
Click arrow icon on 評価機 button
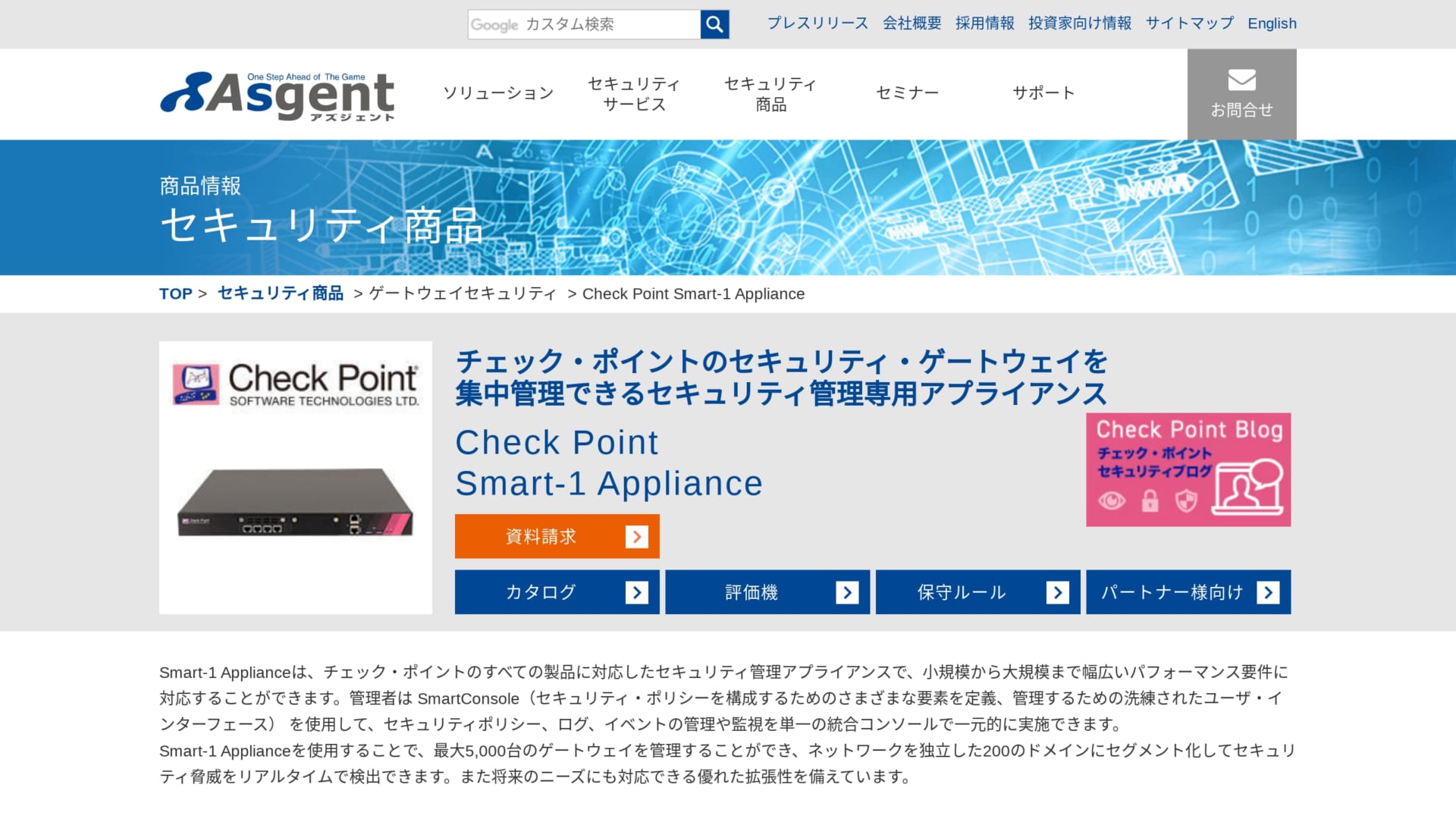(x=848, y=592)
